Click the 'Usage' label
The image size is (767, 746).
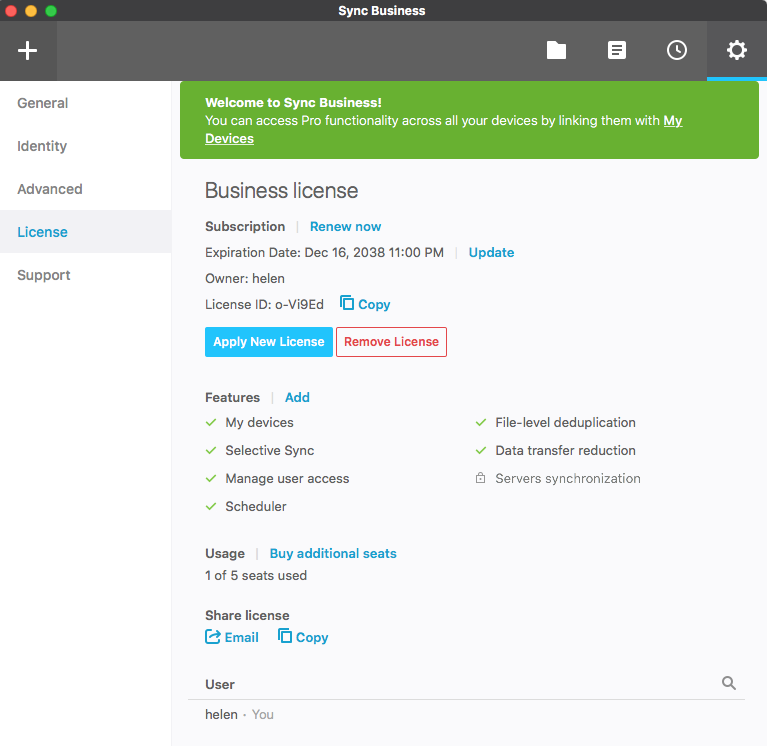click(x=225, y=553)
